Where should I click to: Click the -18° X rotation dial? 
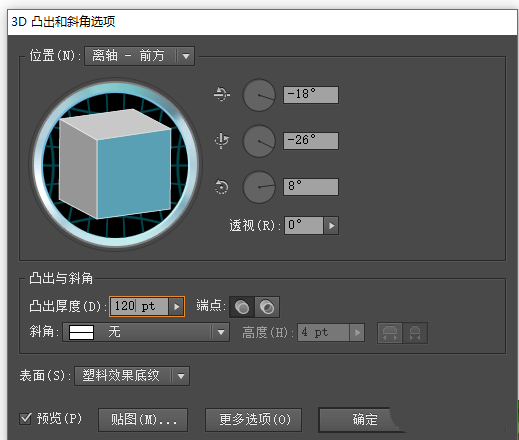(x=259, y=95)
